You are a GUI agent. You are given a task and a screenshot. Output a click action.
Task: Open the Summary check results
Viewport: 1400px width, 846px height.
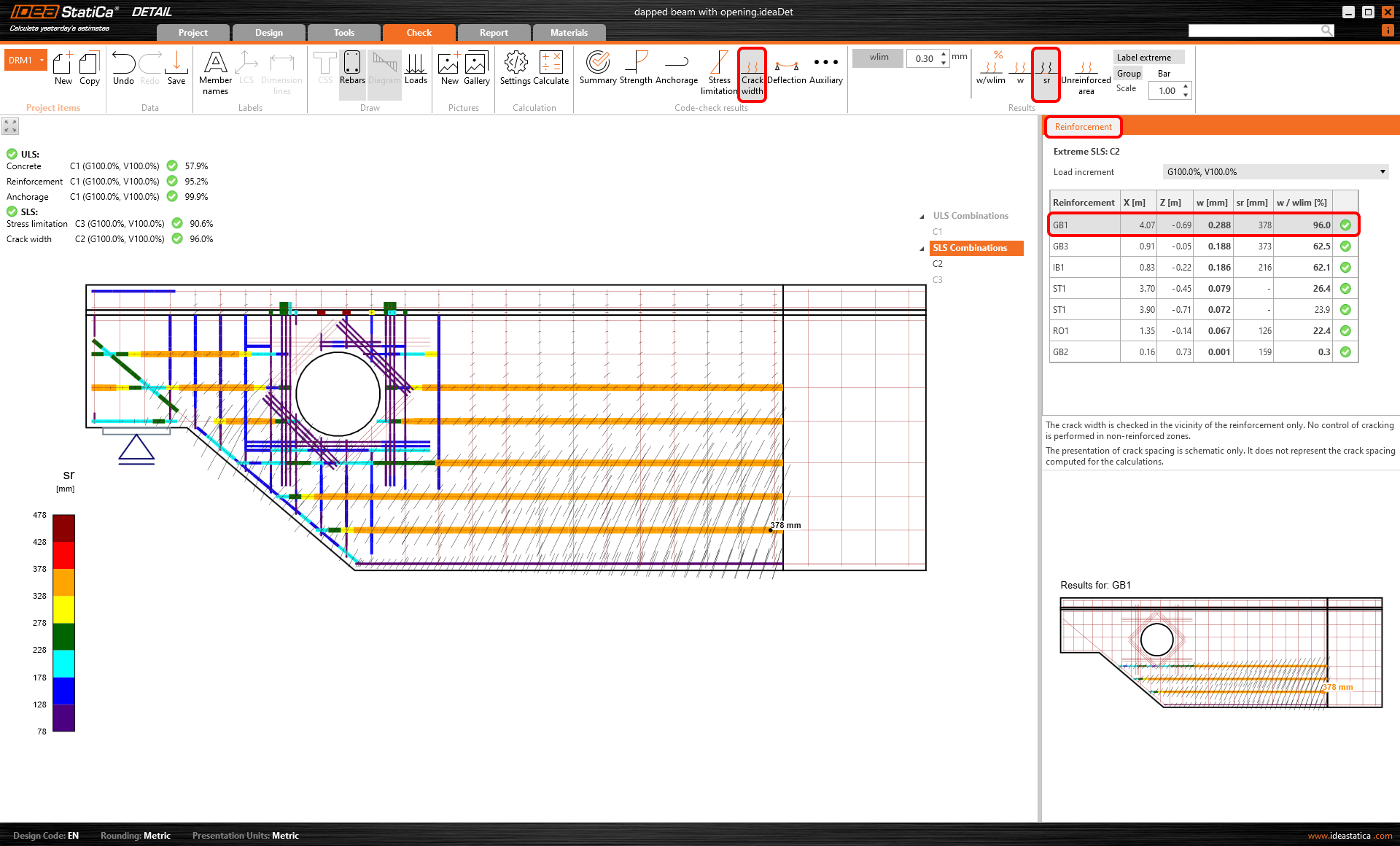pos(598,69)
